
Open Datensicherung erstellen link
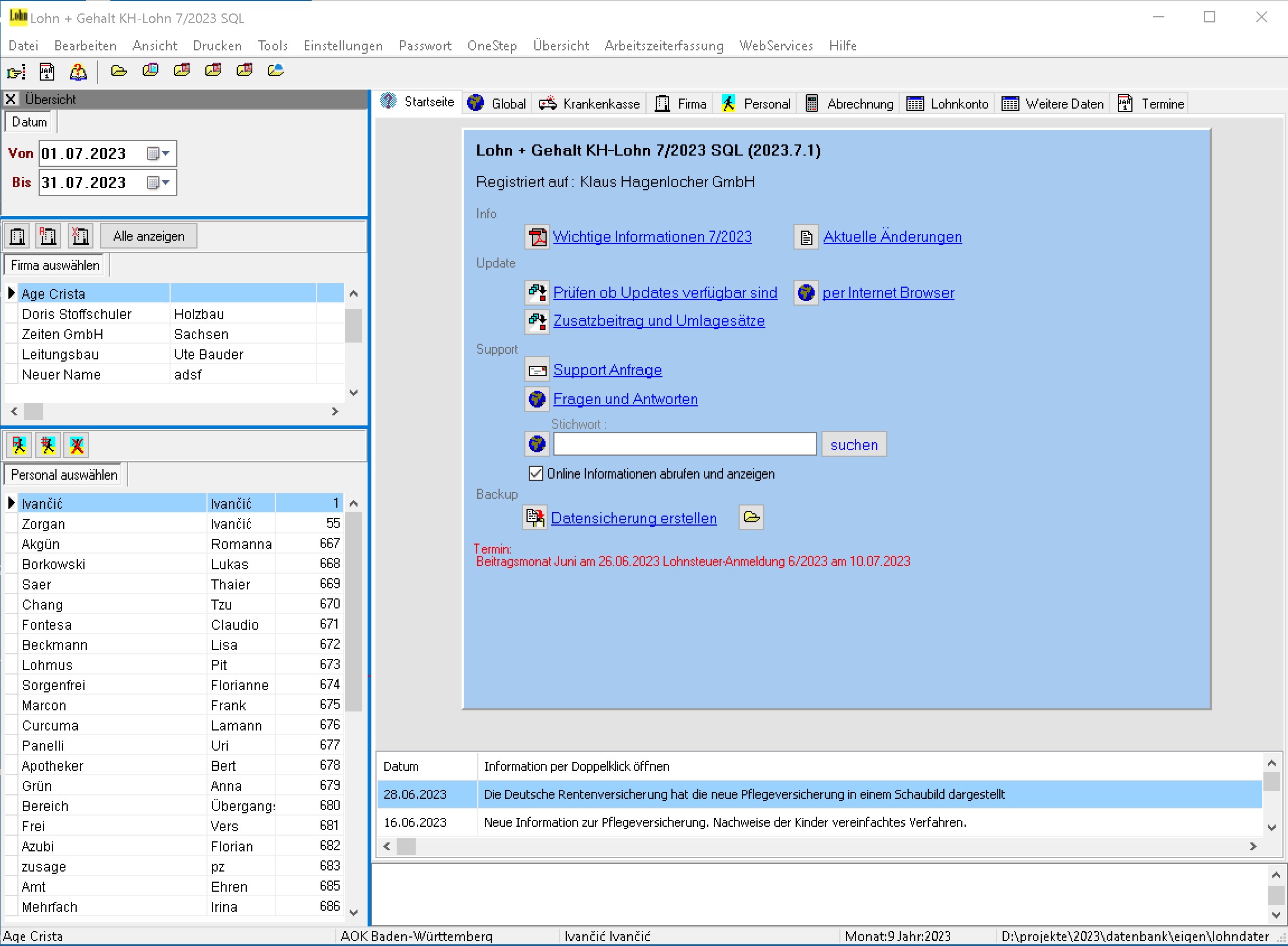pyautogui.click(x=634, y=518)
